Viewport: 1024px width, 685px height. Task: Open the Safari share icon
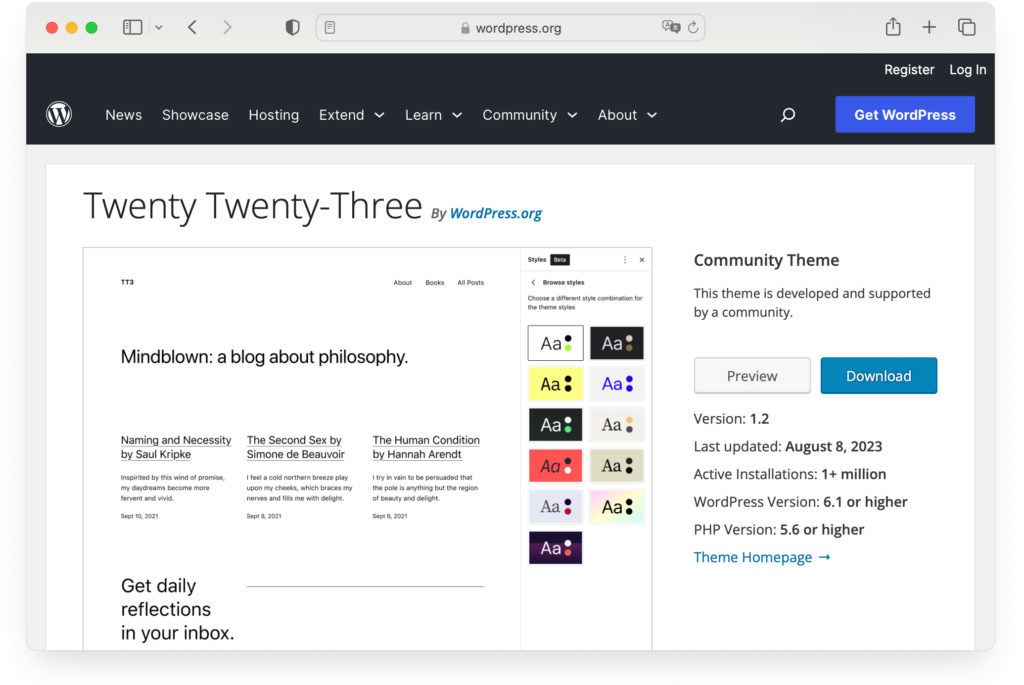[893, 27]
